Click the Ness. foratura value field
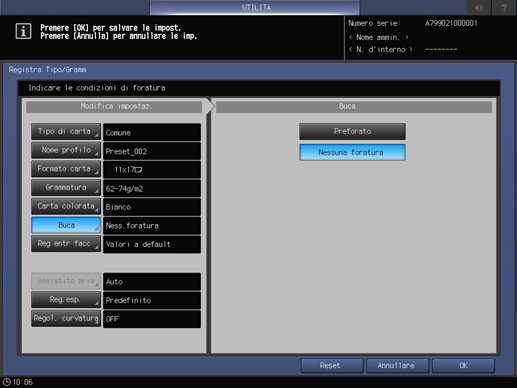The height and width of the screenshot is (388, 517). pyautogui.click(x=152, y=226)
